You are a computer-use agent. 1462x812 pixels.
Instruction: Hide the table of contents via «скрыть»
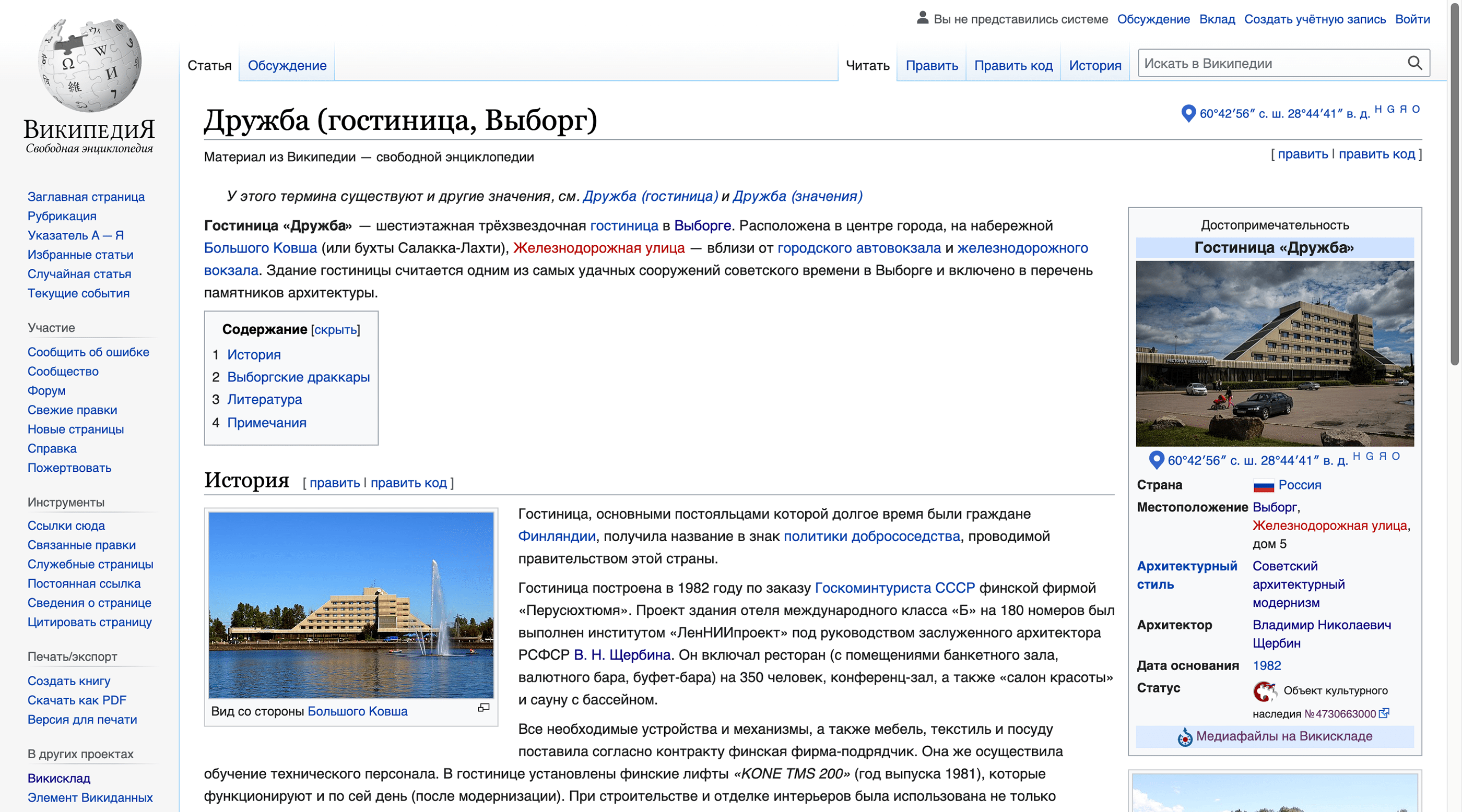[335, 329]
